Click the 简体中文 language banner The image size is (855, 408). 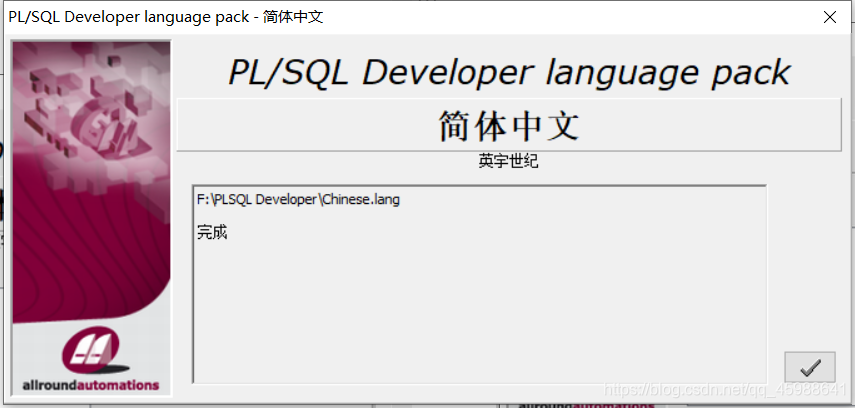[509, 125]
